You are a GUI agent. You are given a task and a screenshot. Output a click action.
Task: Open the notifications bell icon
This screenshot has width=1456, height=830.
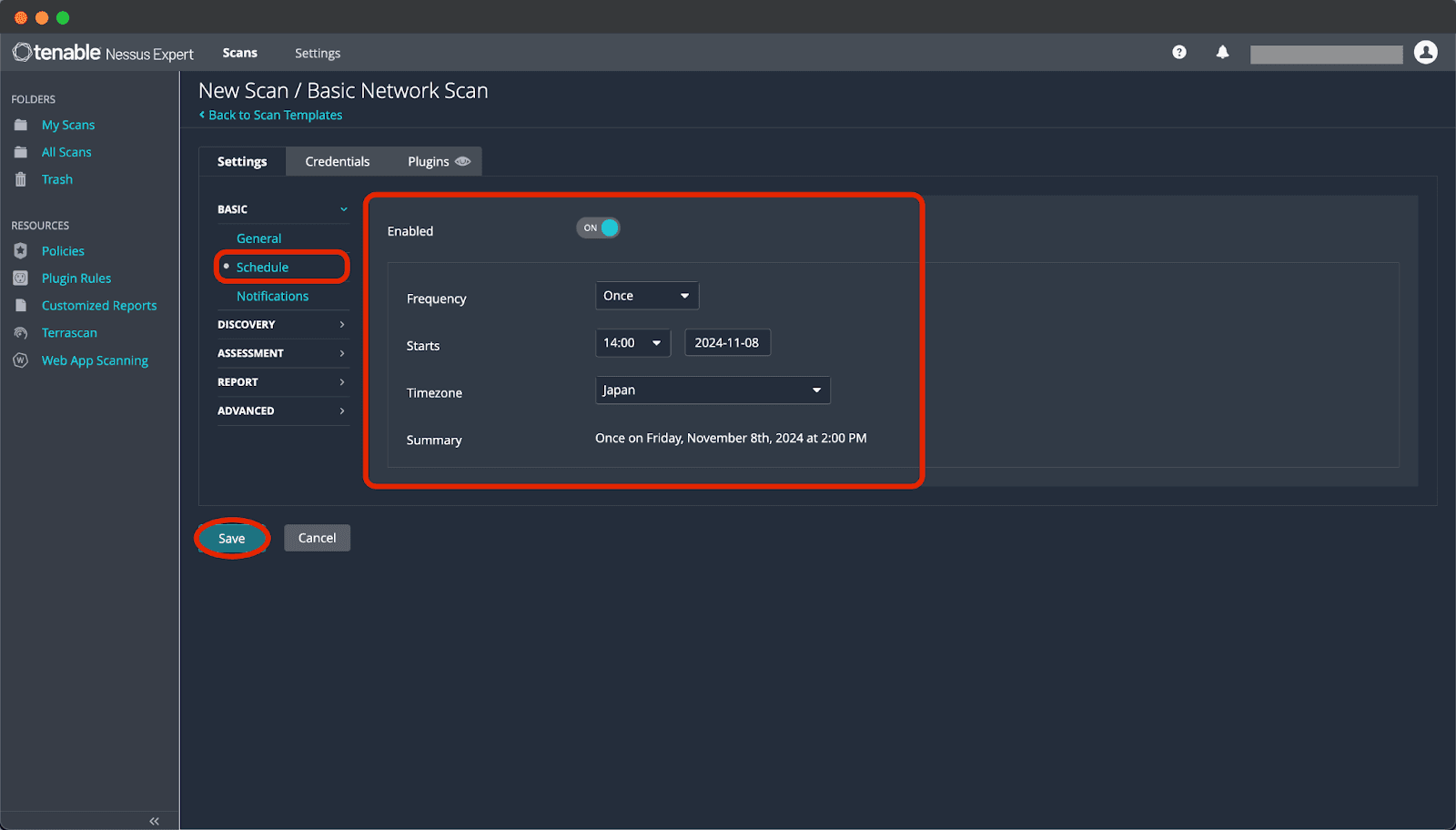tap(1222, 53)
